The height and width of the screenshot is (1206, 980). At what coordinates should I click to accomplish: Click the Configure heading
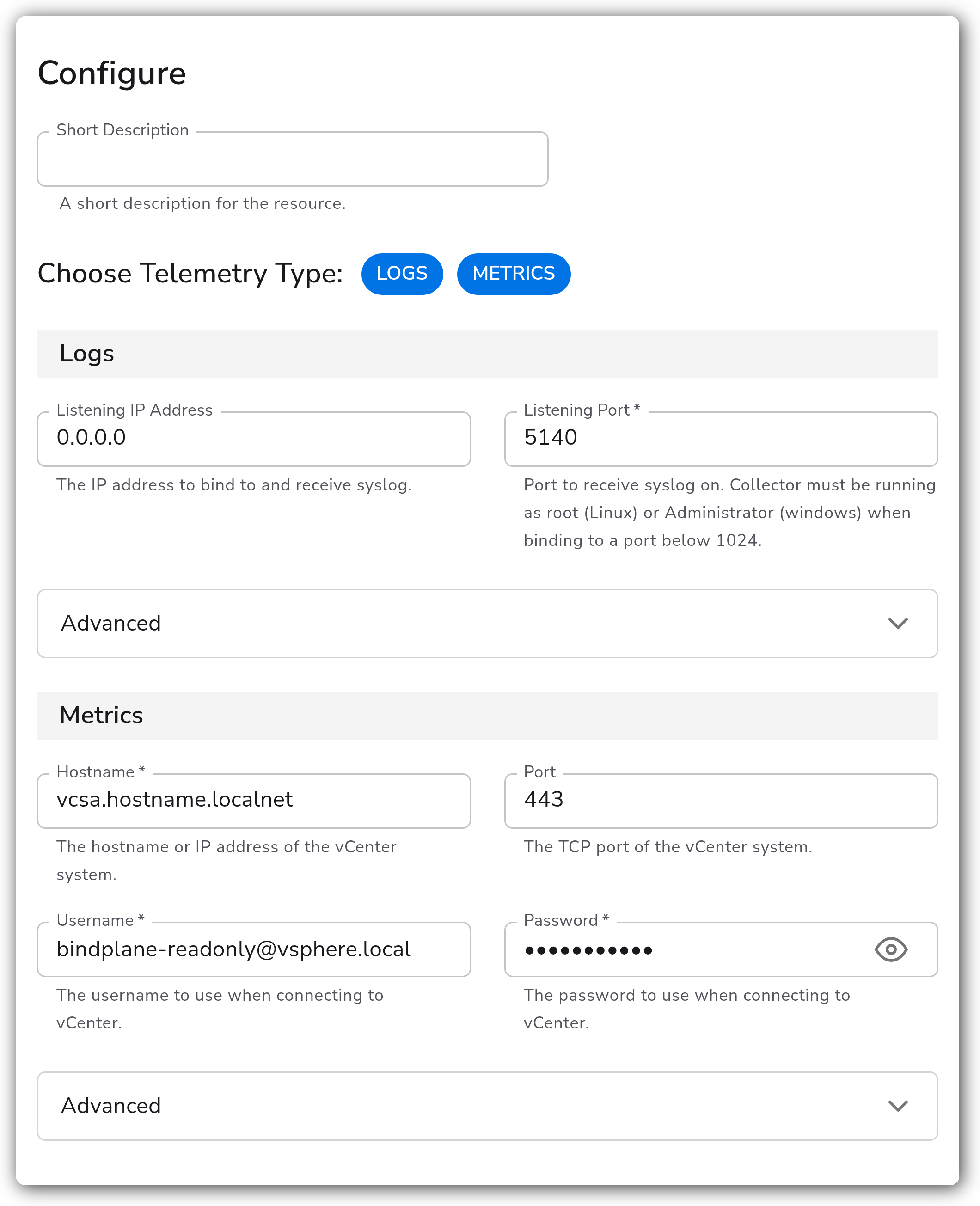(112, 74)
